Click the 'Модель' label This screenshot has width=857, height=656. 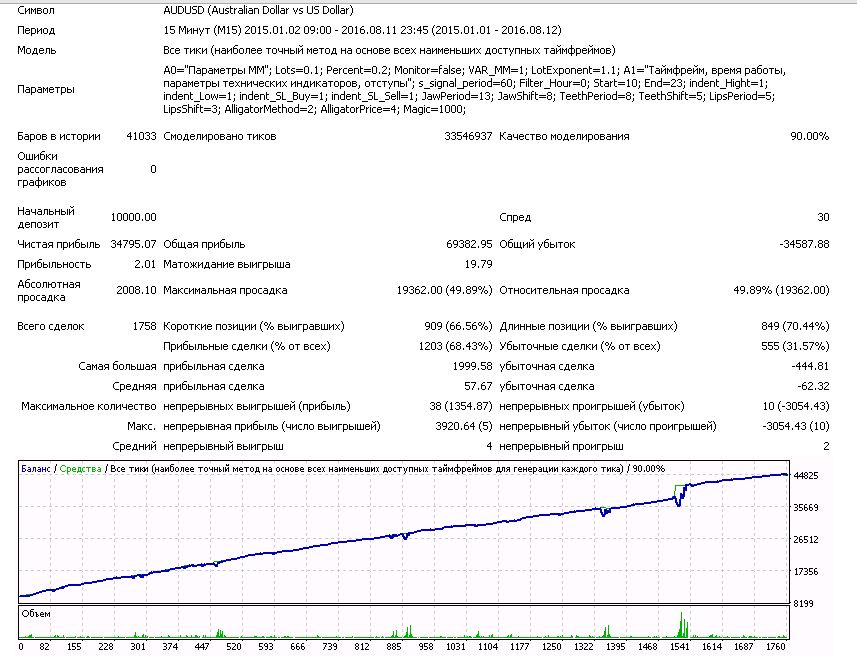tap(37, 50)
